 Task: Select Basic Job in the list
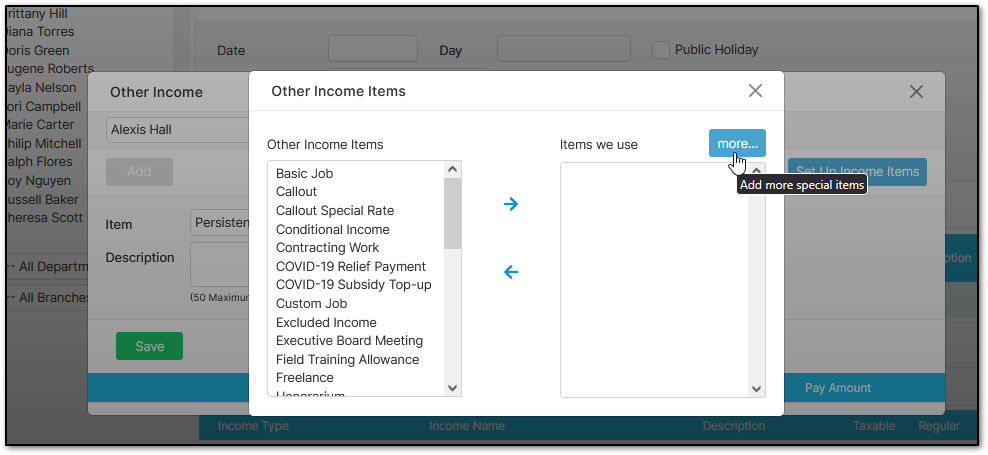(304, 173)
